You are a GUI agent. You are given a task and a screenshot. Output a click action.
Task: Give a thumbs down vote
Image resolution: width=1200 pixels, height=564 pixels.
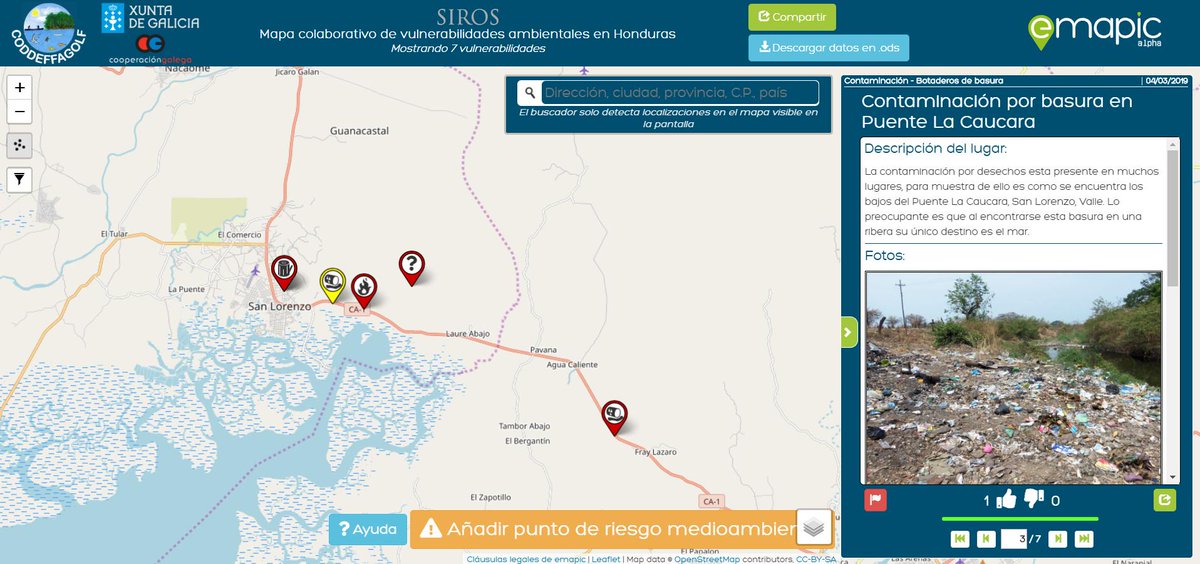pos(1034,500)
